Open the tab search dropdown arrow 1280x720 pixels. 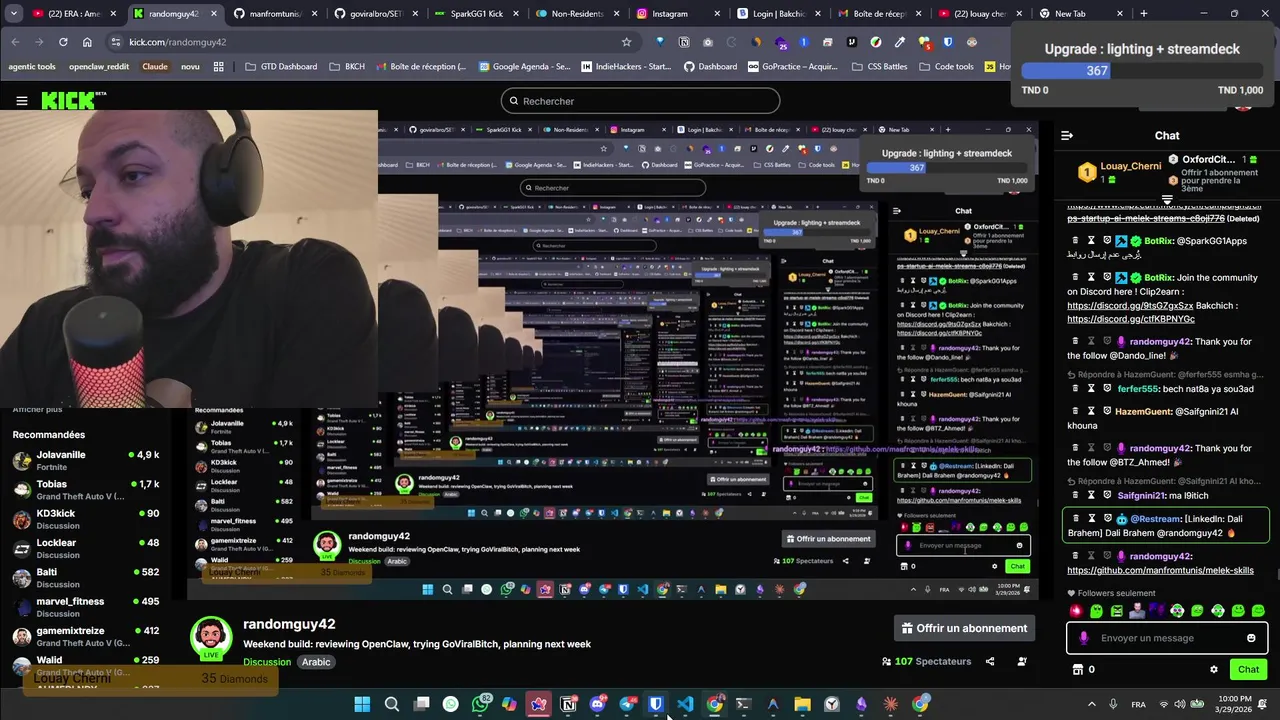point(14,14)
